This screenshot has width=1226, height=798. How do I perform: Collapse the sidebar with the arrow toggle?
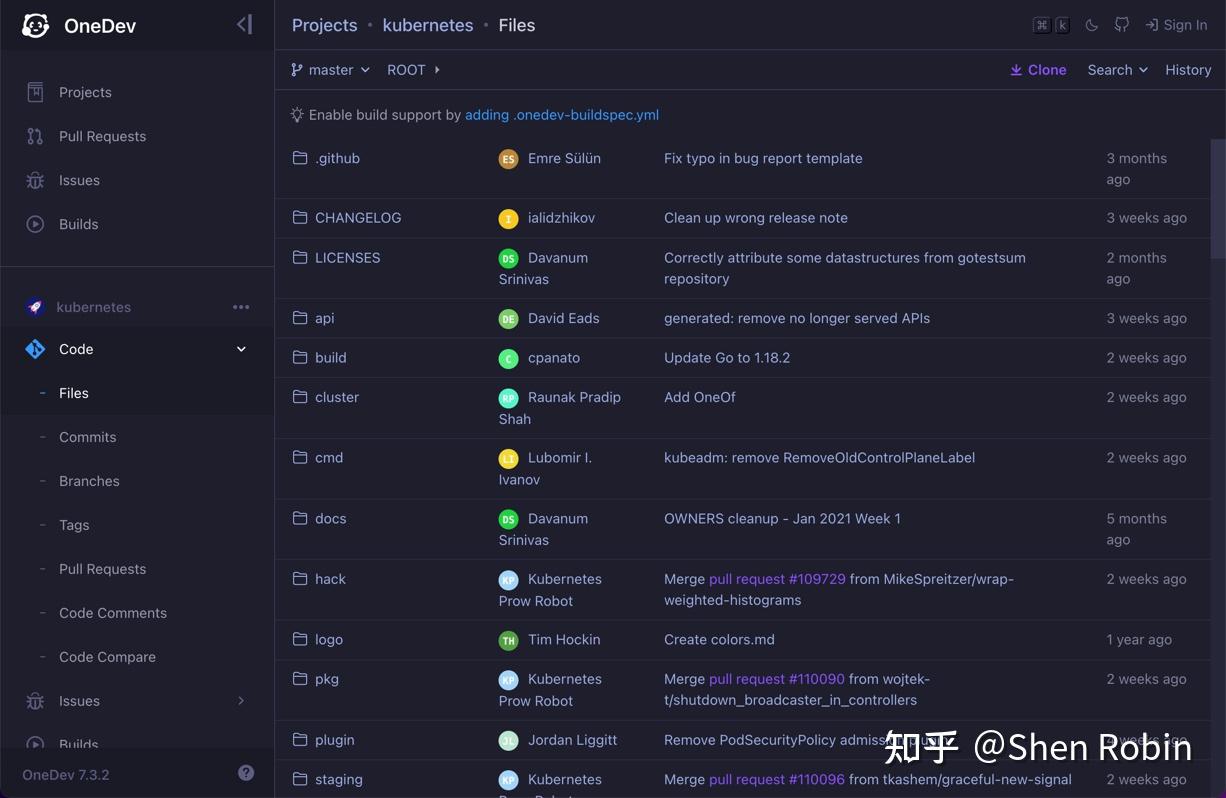(244, 24)
